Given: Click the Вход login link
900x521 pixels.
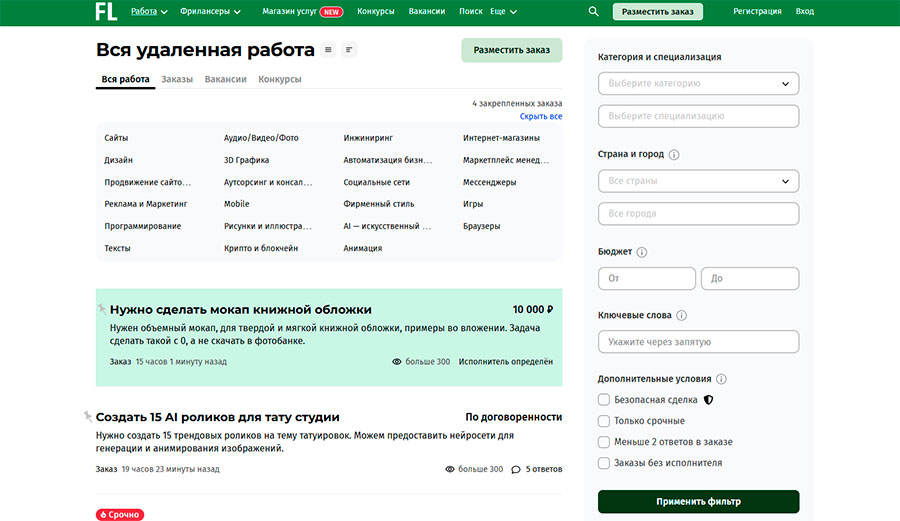Looking at the screenshot, I should (x=804, y=11).
